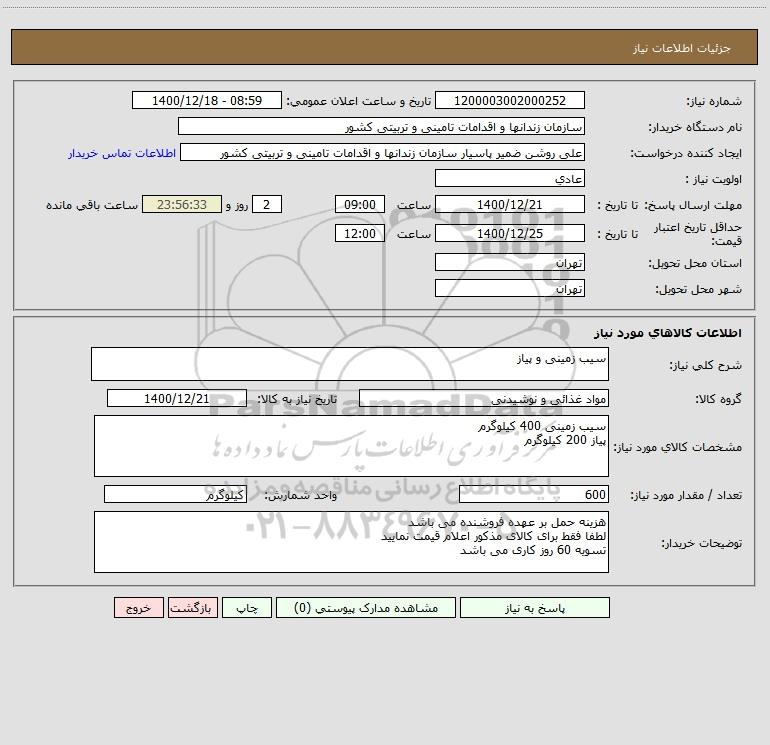
Task: Click the پاسخ به نیاز button
Action: click(x=535, y=607)
